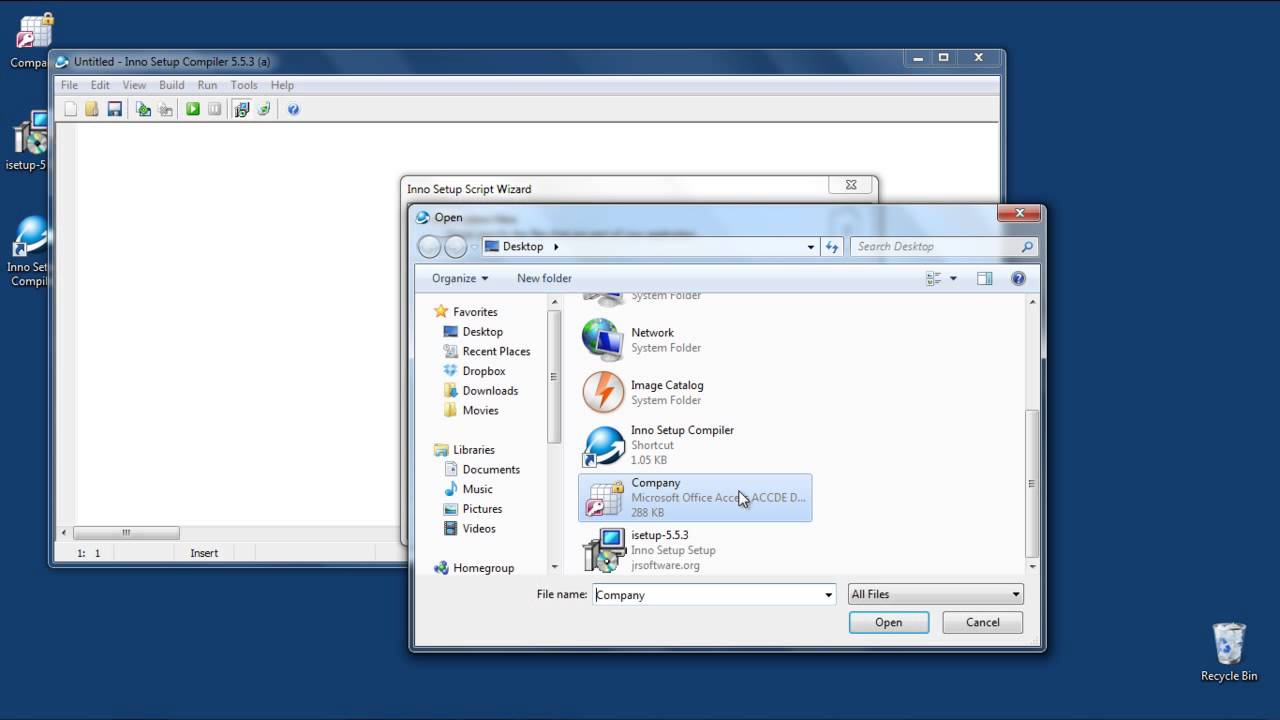Expand the Desktop breadcrumb arrow

[x=556, y=246]
